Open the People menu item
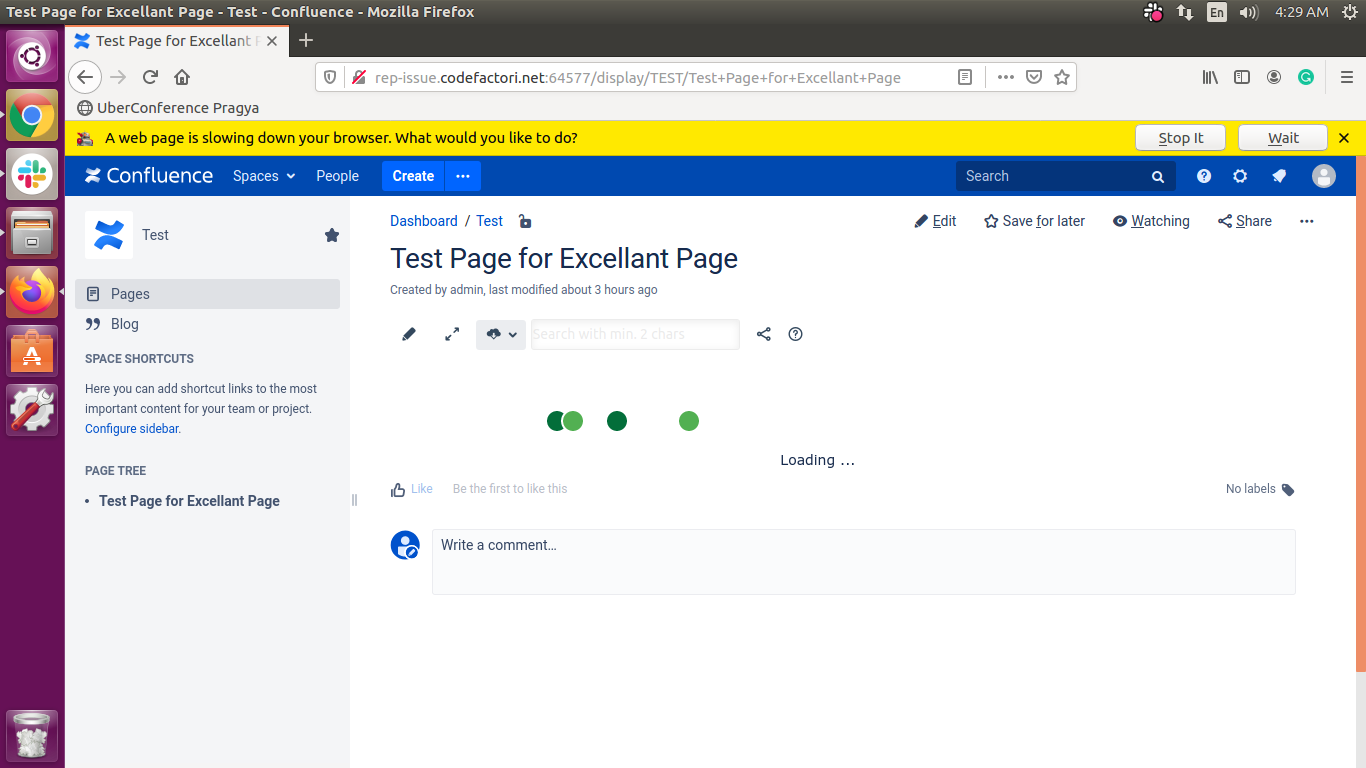The height and width of the screenshot is (768, 1366). (x=337, y=176)
